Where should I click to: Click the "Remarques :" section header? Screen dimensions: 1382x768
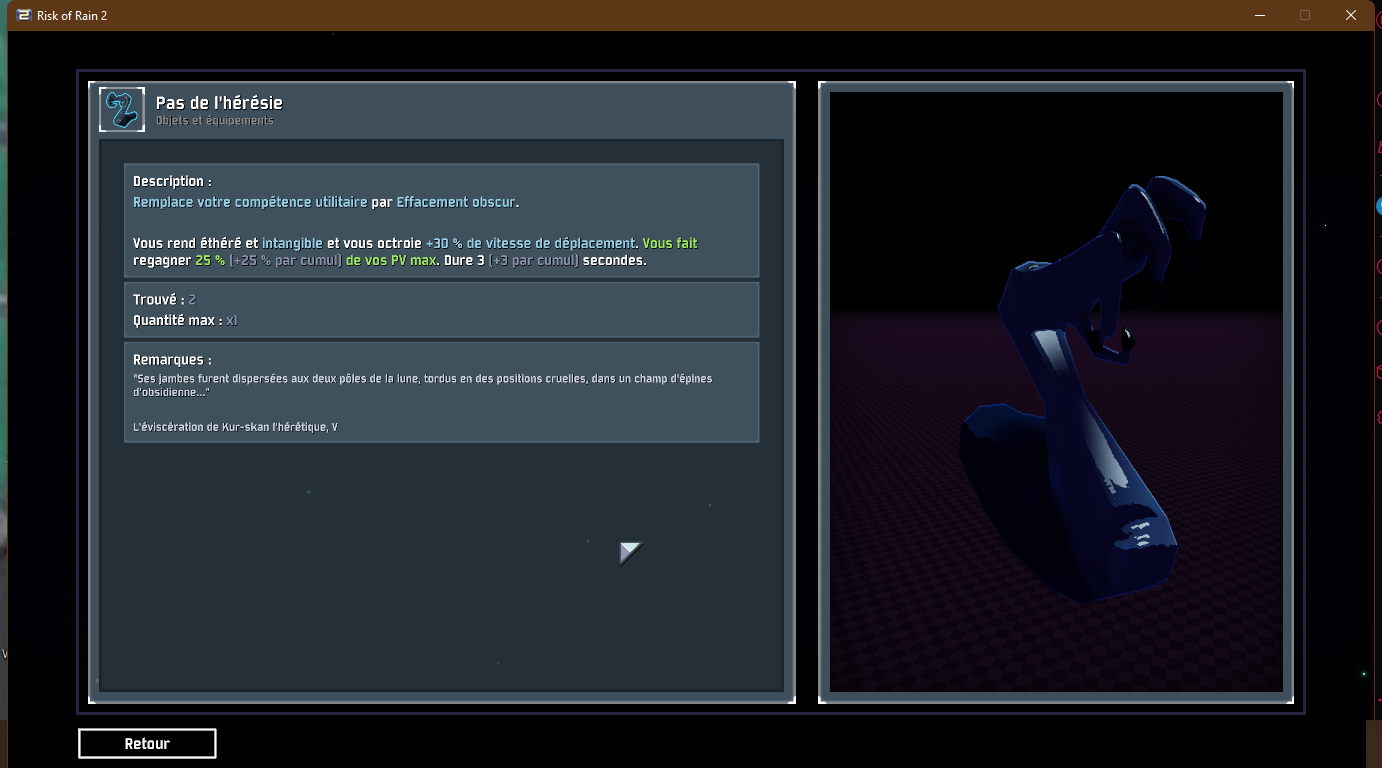[x=172, y=360]
